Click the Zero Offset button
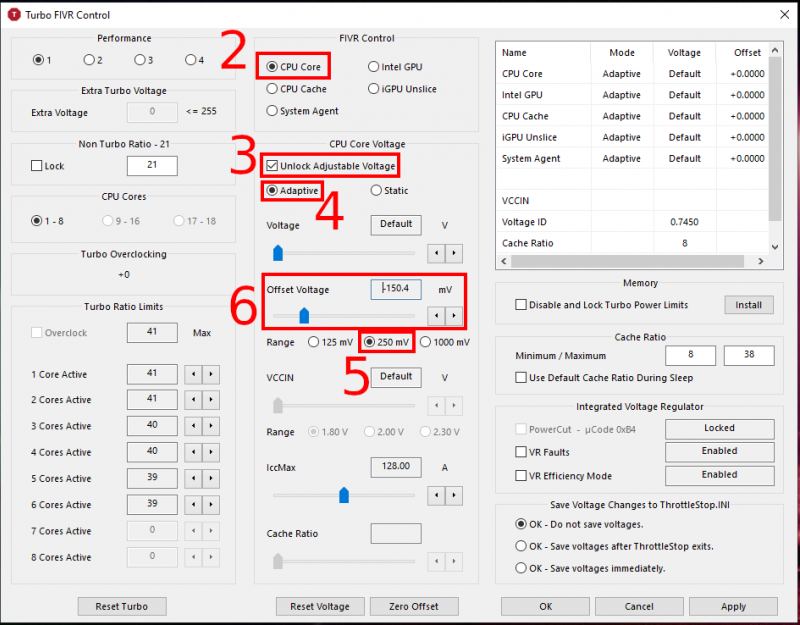 coord(414,607)
